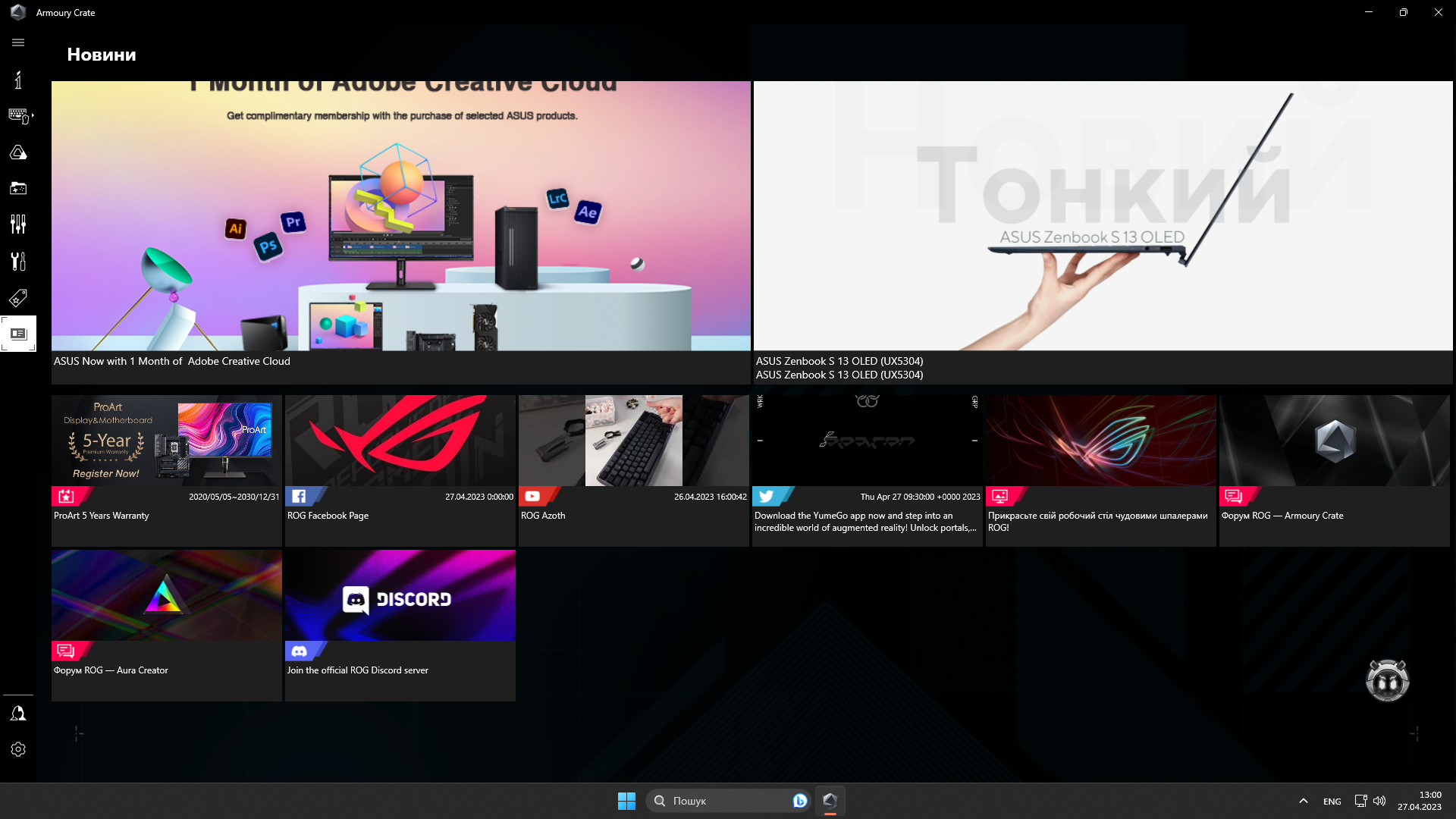
Task: Click 'ASUS Now with 1 Month of Adobe Creative Cloud' caption
Action: click(x=172, y=362)
